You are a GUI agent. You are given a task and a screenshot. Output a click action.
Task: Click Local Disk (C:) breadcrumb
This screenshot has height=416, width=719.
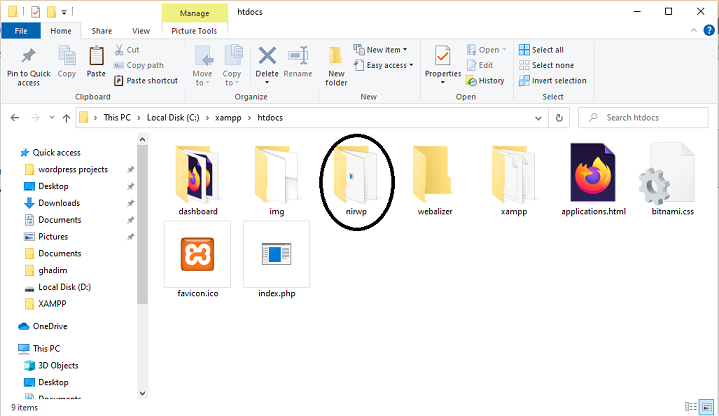tap(173, 118)
